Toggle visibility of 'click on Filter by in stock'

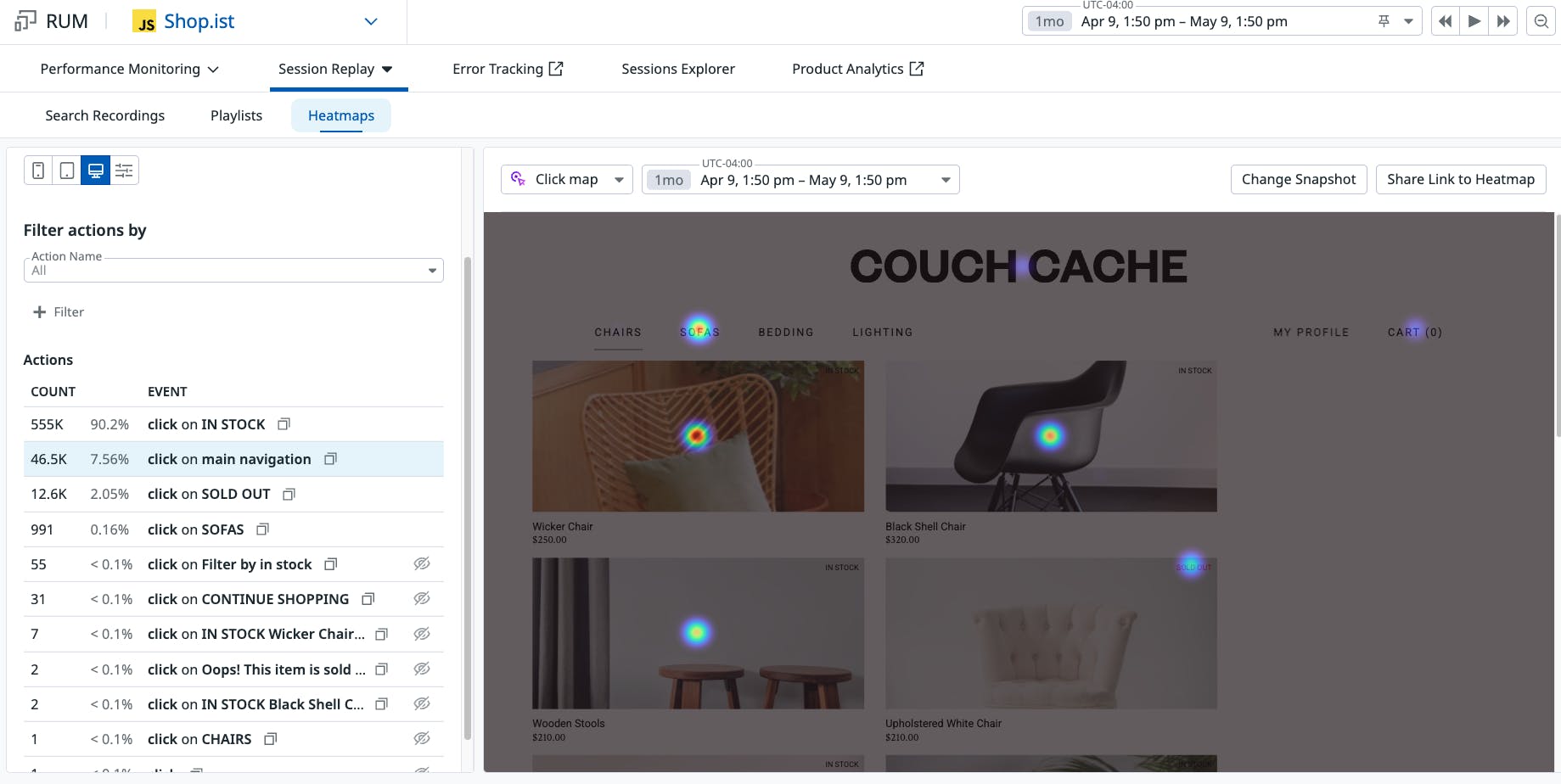[x=422, y=564]
